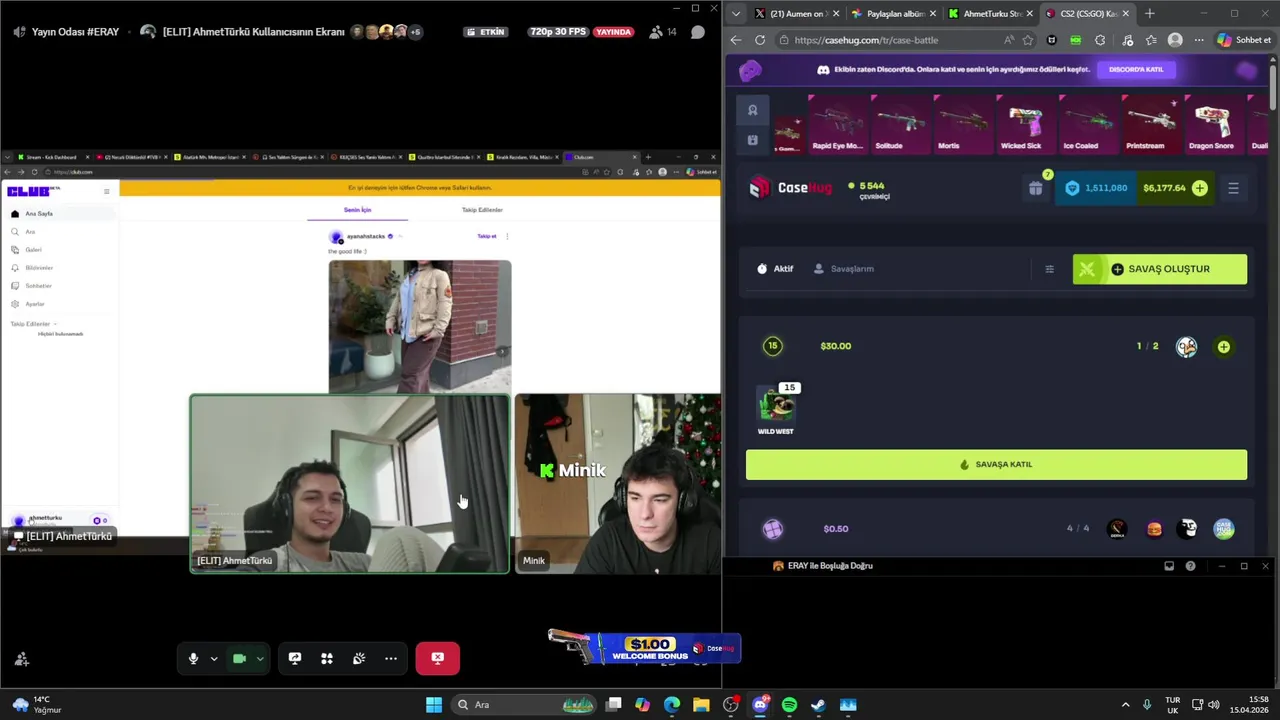This screenshot has height=720, width=1280.
Task: Select the Savaşlarım tab
Action: [844, 269]
